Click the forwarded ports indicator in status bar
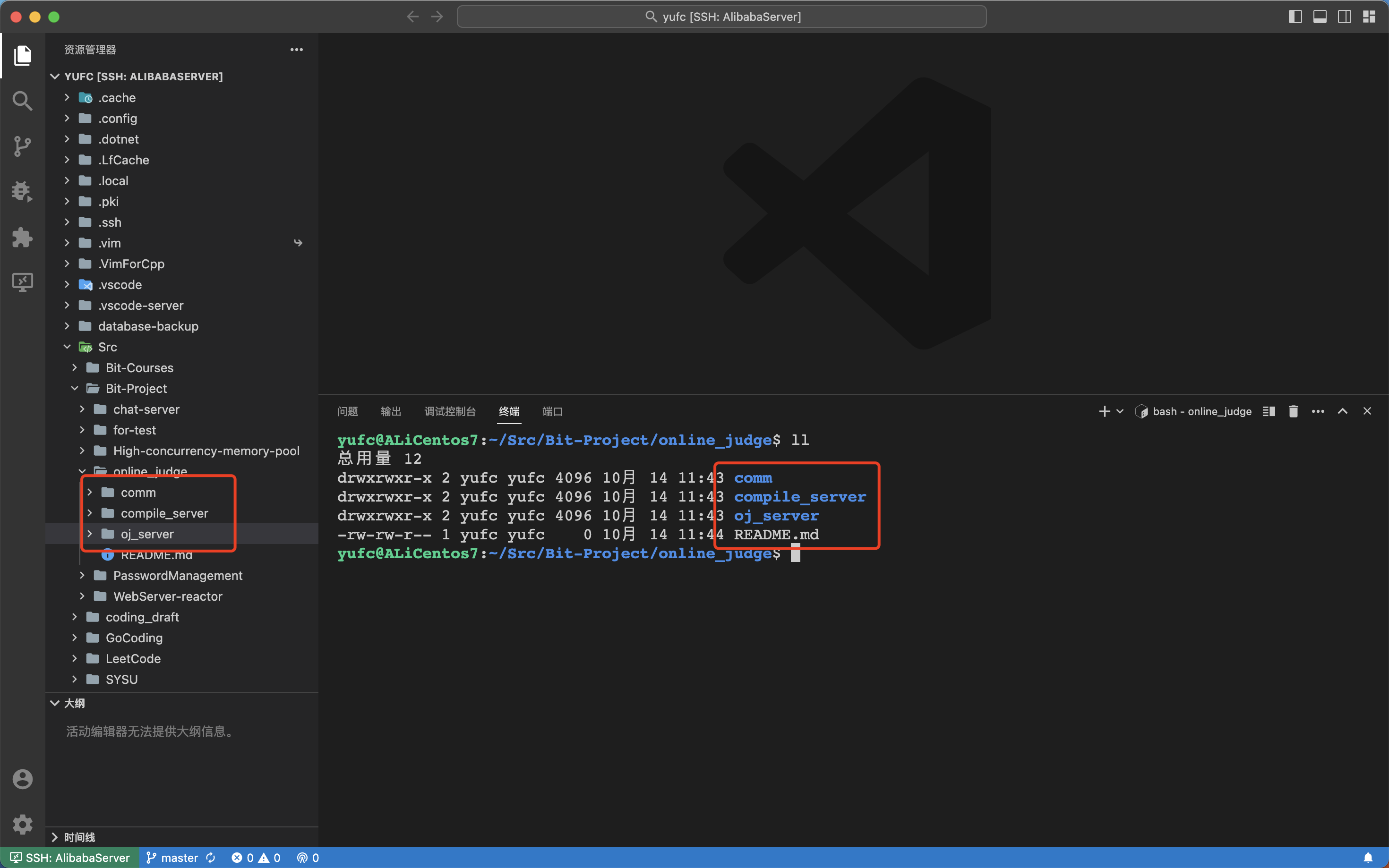 coord(308,858)
